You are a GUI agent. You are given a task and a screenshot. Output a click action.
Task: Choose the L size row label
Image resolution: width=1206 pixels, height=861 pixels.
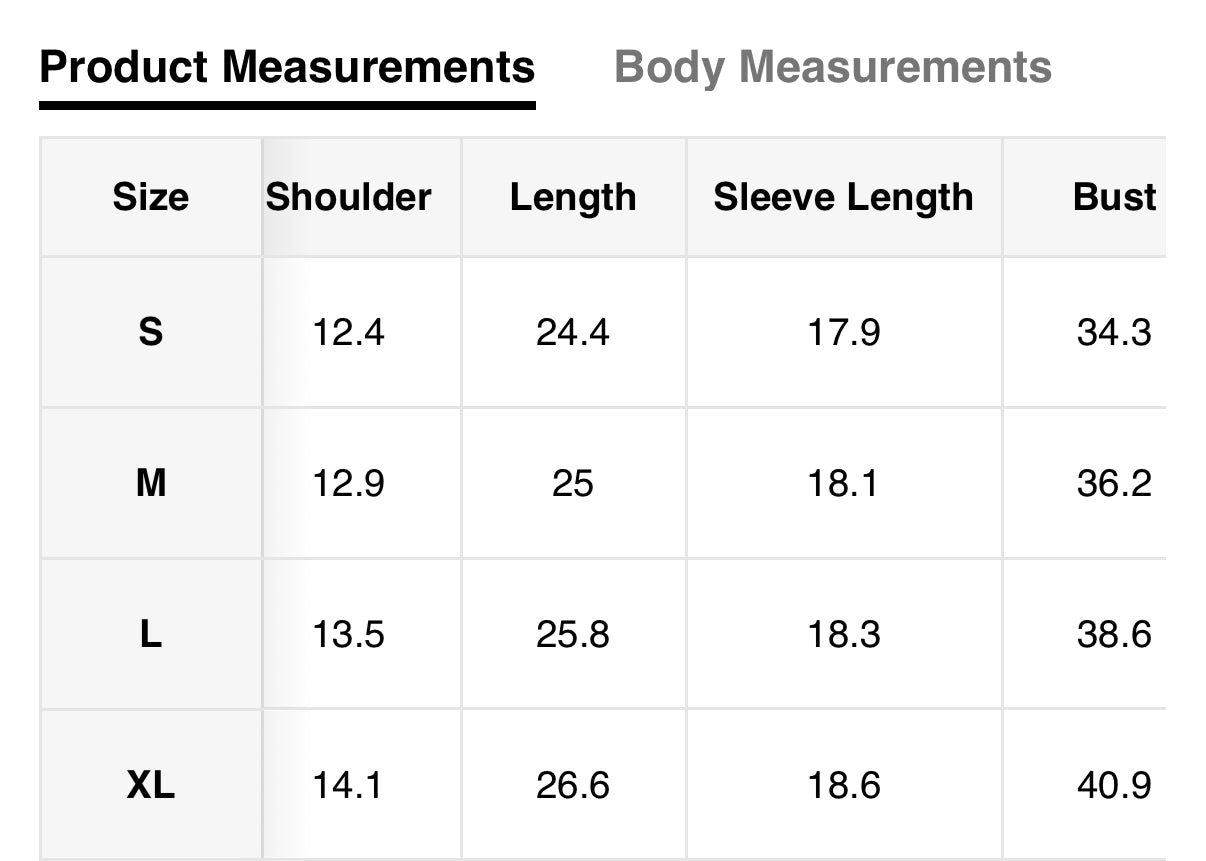(x=150, y=635)
